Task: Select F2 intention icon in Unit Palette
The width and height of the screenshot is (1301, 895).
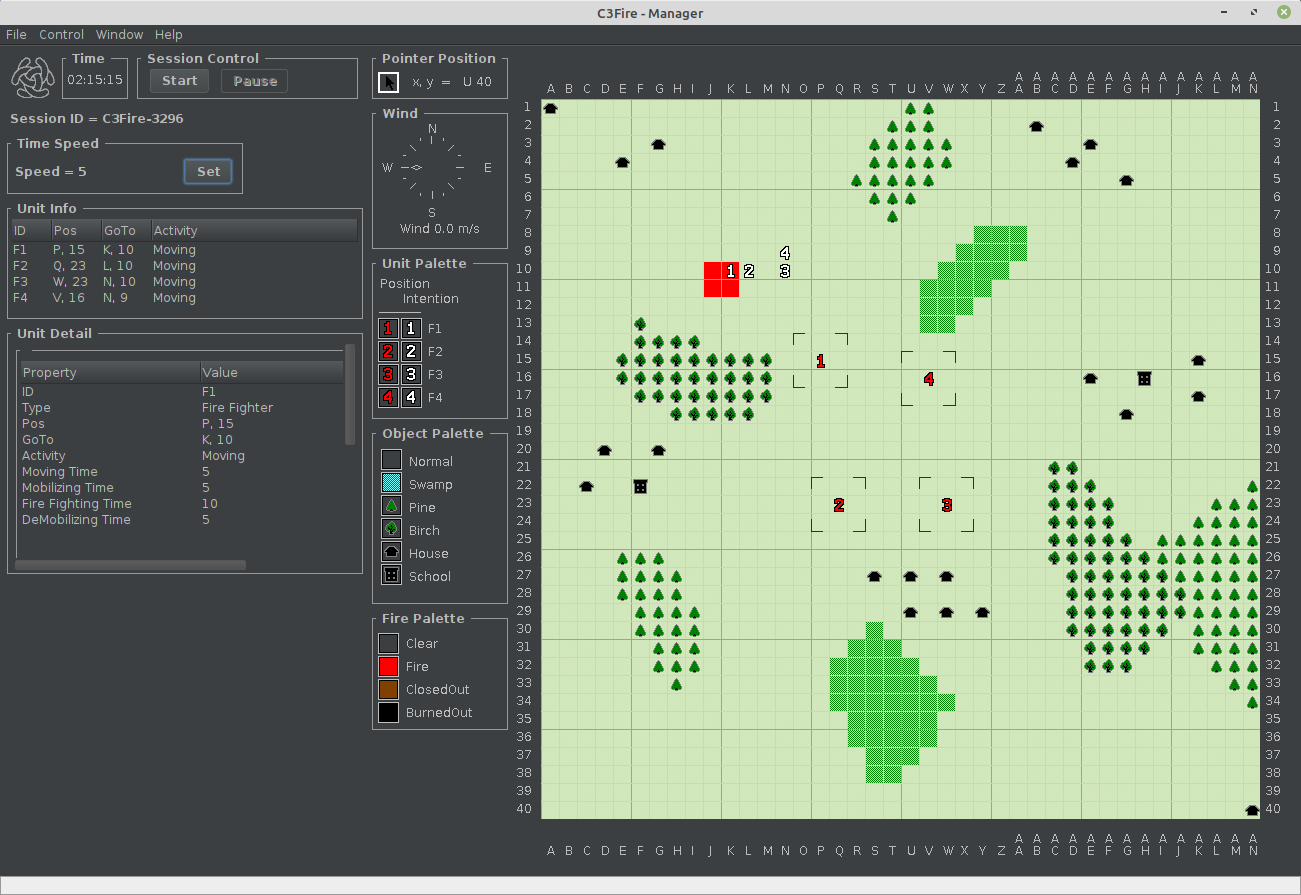Action: pyautogui.click(x=411, y=351)
